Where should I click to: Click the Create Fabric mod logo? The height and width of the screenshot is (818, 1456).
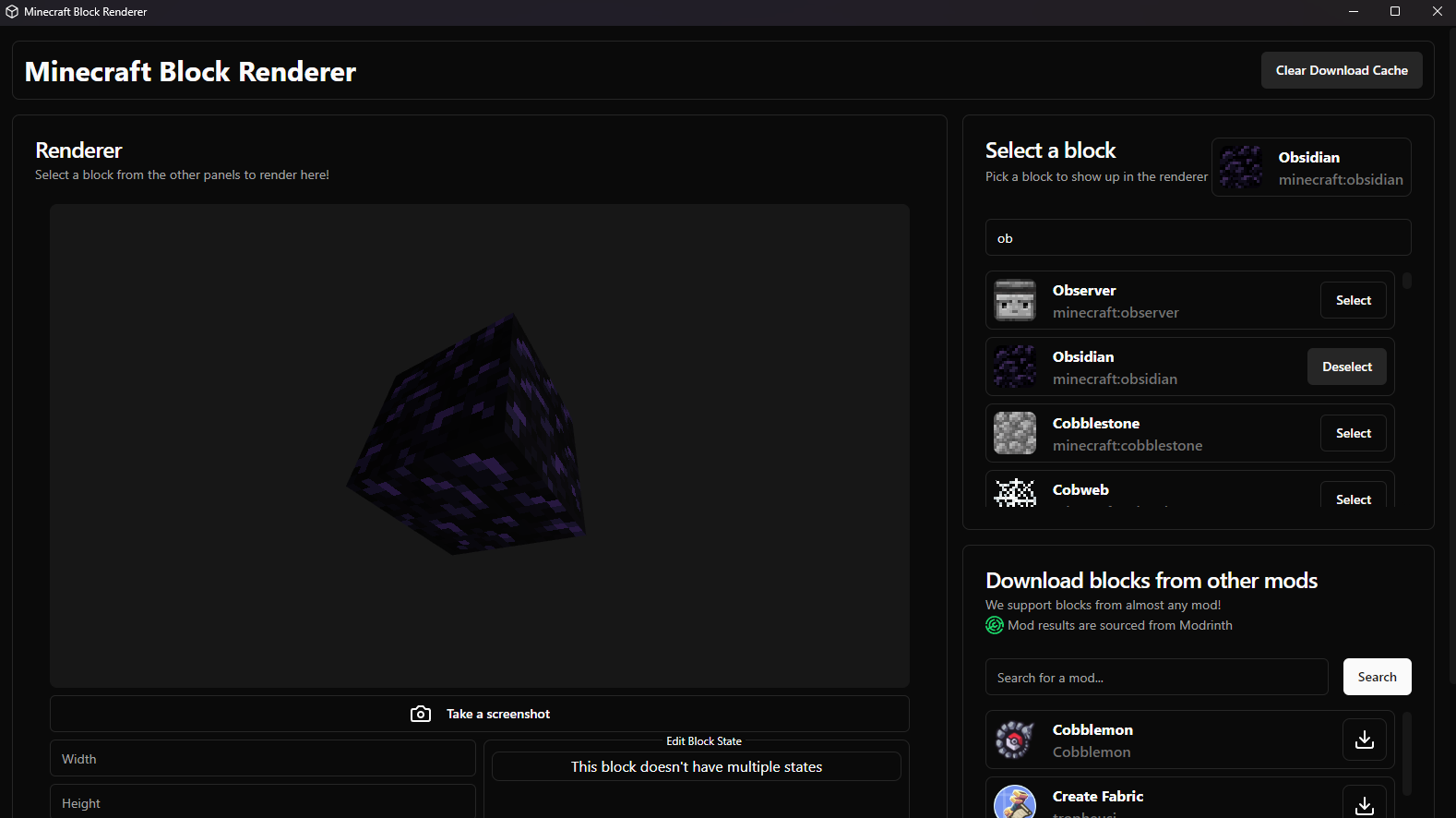[x=1015, y=801]
